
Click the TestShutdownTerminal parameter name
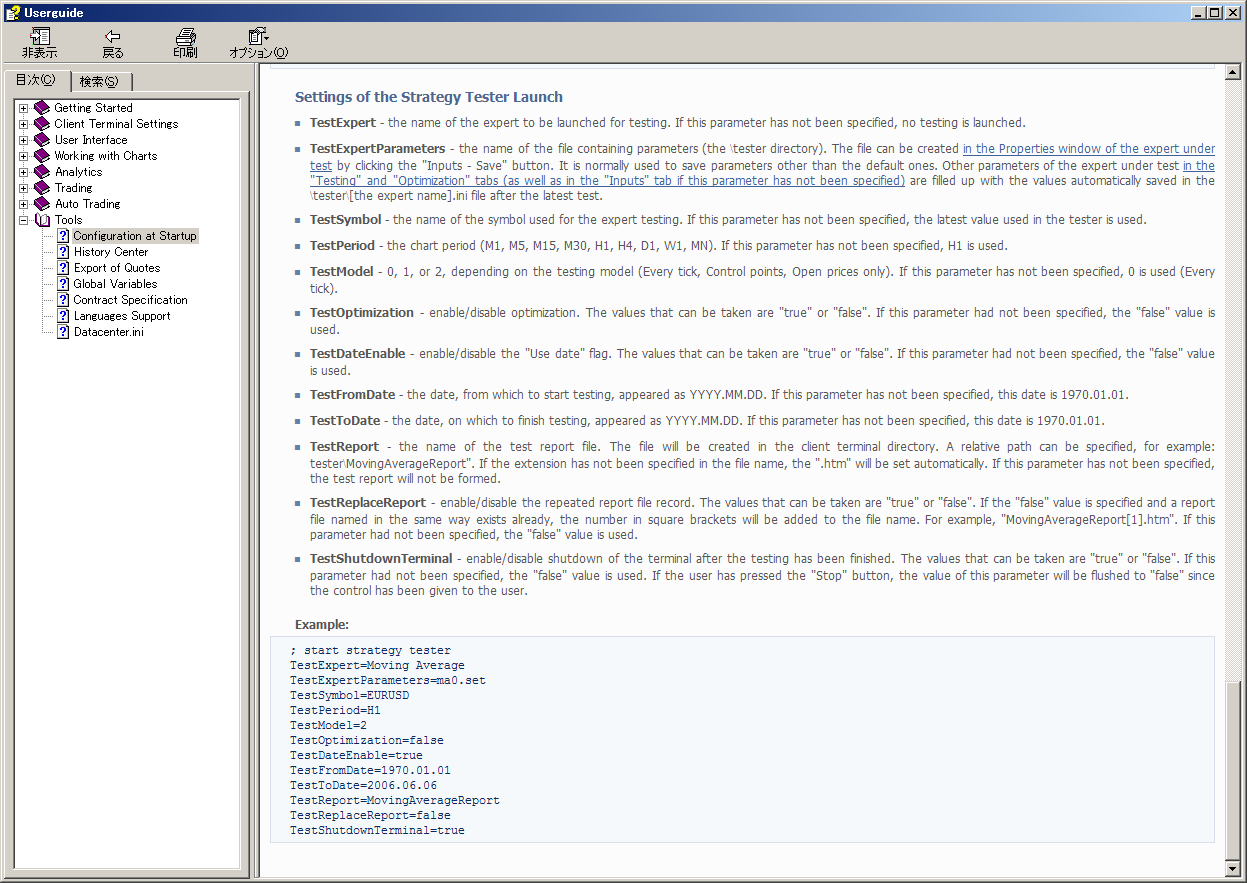(x=381, y=558)
